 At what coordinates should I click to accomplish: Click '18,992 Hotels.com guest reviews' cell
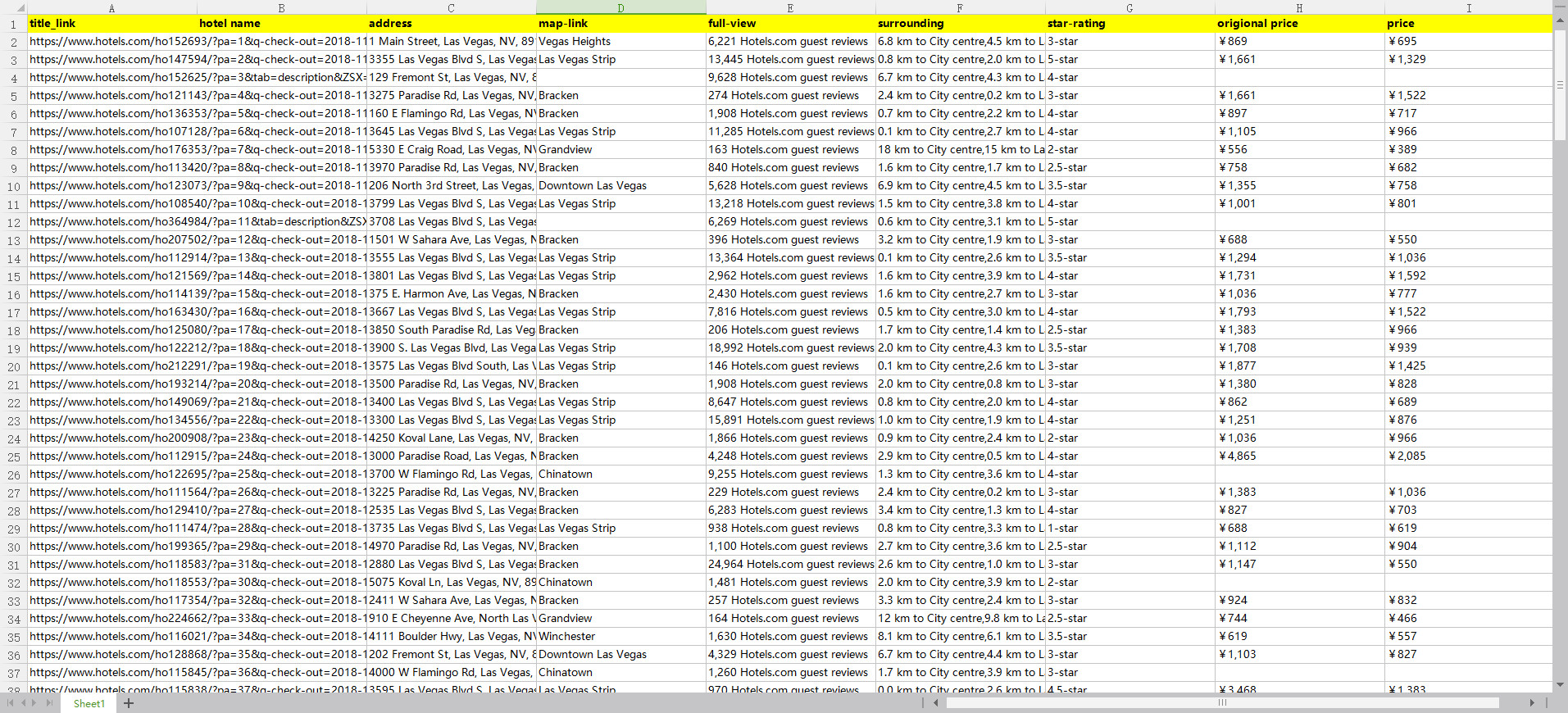(790, 348)
